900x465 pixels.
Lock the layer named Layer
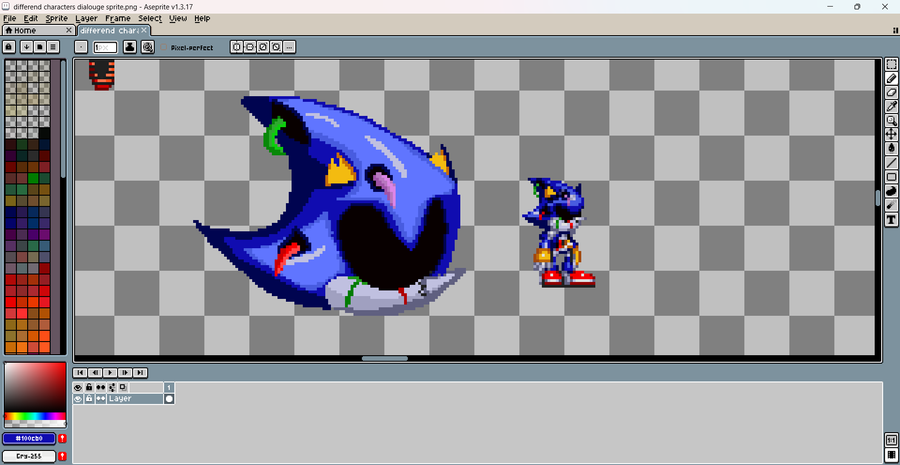coord(89,398)
